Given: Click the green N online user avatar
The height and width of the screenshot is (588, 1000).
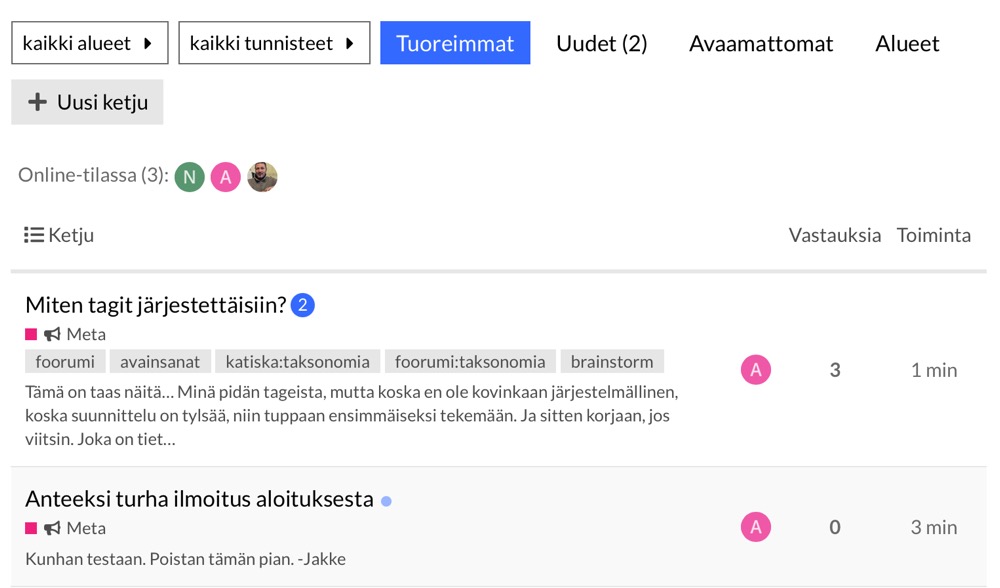Looking at the screenshot, I should click(x=190, y=177).
